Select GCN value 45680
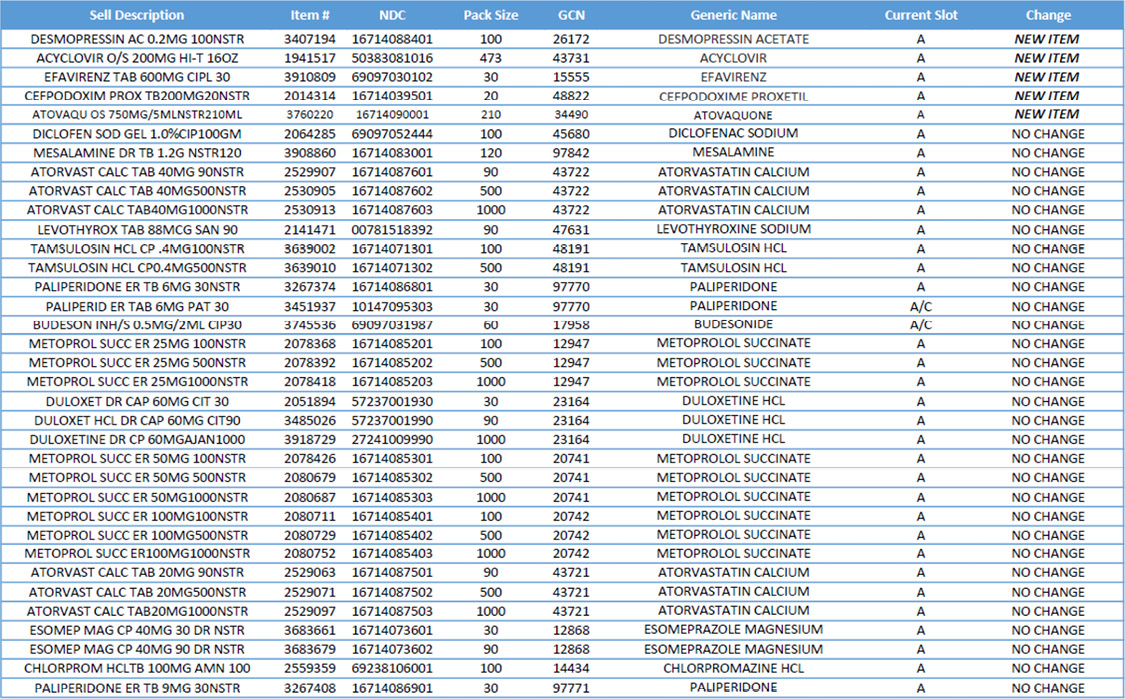 (571, 133)
